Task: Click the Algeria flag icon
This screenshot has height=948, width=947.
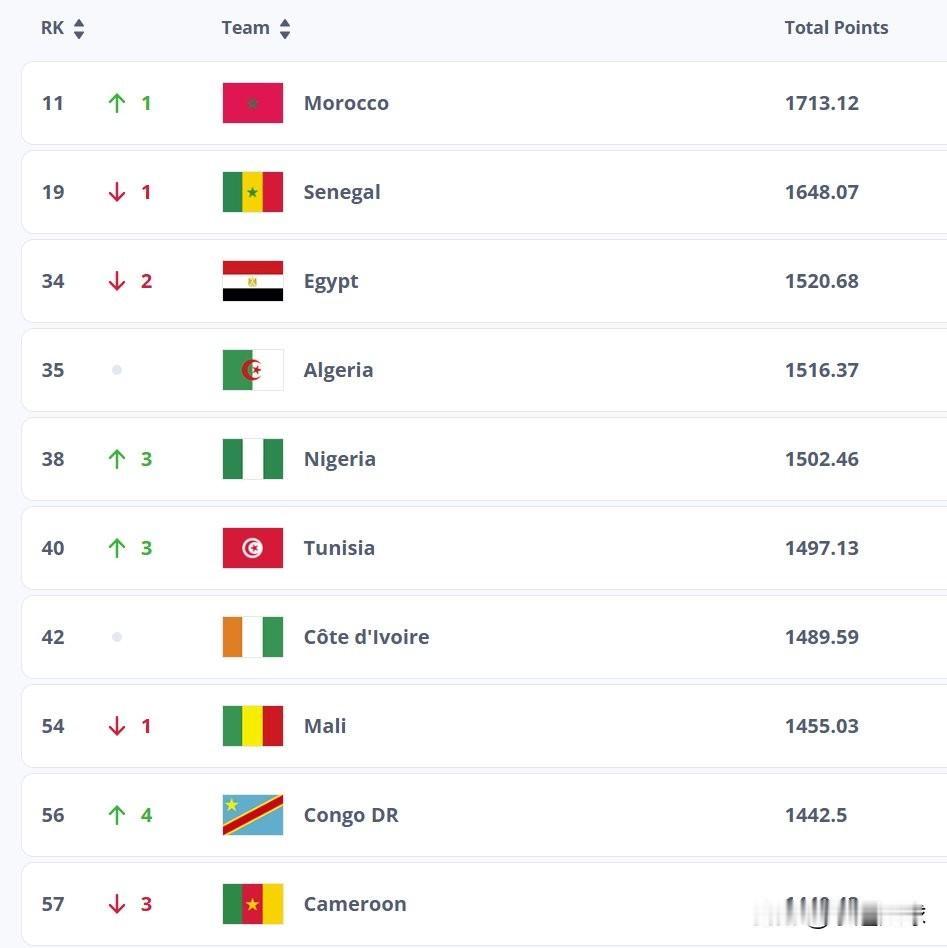Action: [252, 370]
